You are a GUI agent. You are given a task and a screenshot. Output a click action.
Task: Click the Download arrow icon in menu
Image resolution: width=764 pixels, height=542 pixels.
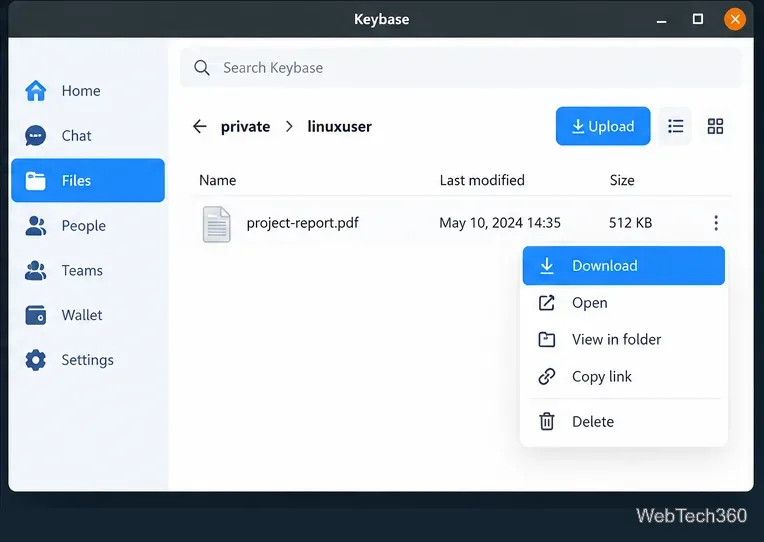547,266
